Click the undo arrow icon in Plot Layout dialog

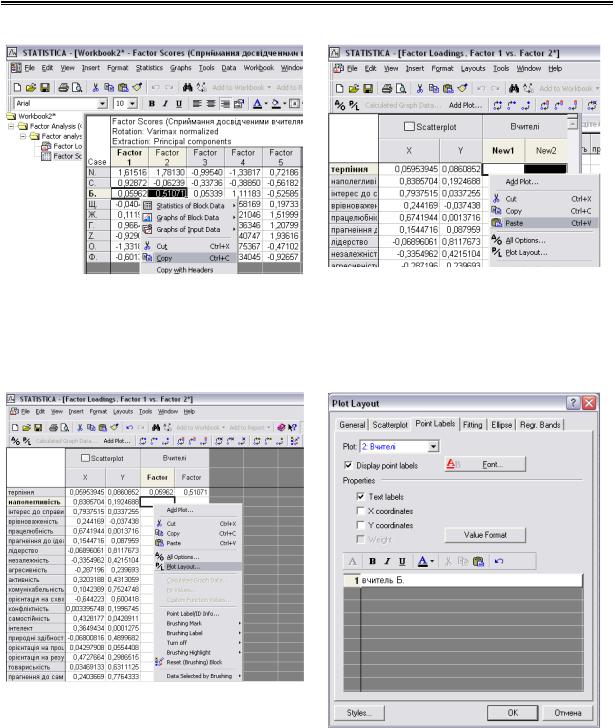click(499, 561)
